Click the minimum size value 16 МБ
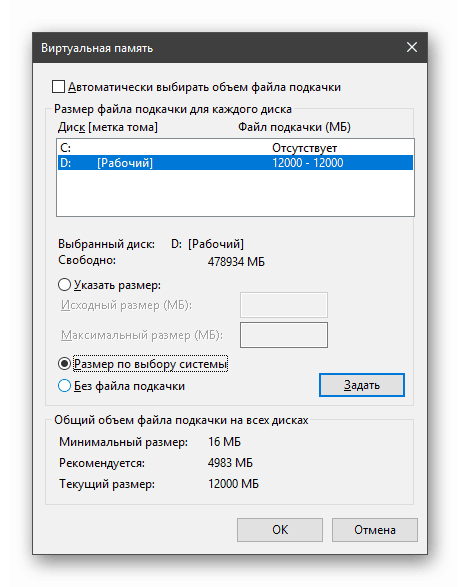Screen dimensions: 460x587 pyautogui.click(x=224, y=442)
